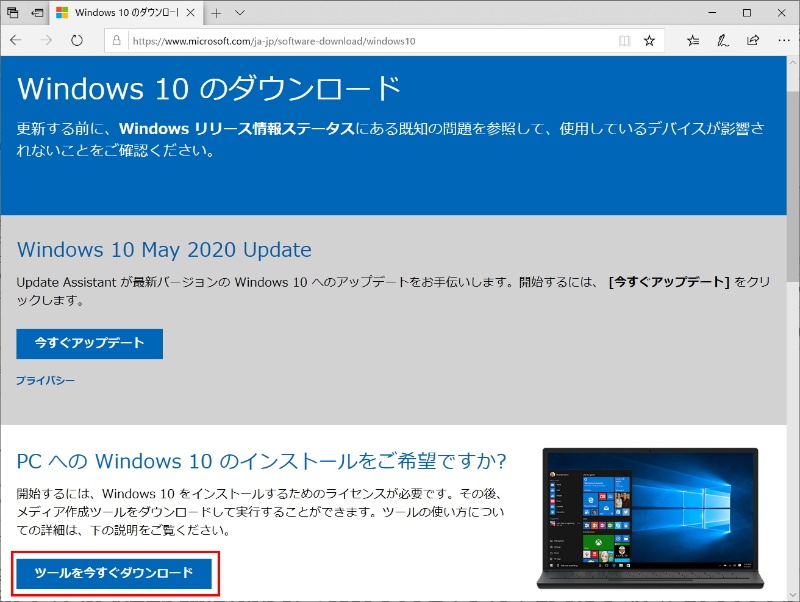Add page to favorites star
Screen dimensions: 800x602
pyautogui.click(x=649, y=41)
